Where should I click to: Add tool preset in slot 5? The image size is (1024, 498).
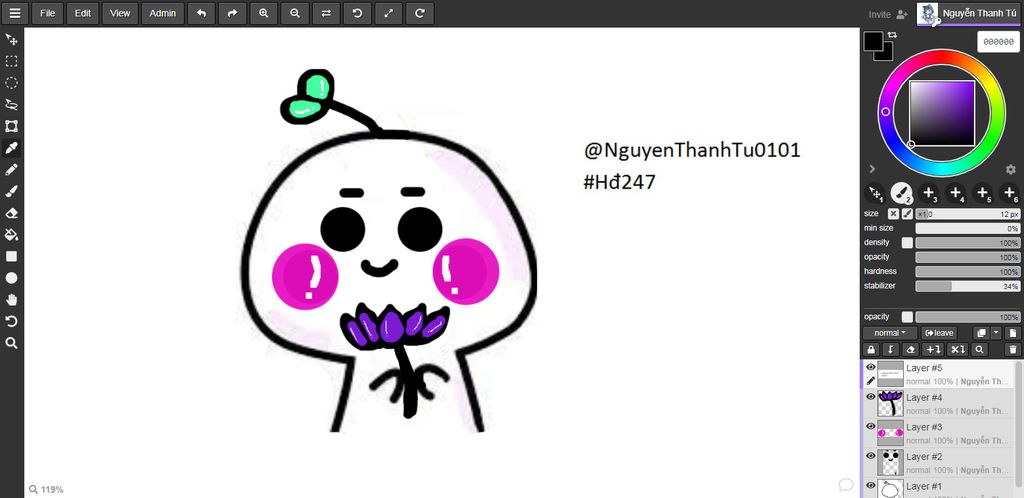click(982, 193)
